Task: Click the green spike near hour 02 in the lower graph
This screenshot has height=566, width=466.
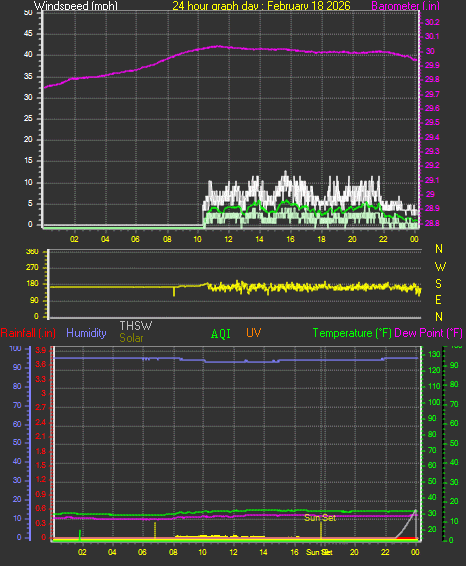Action: point(80,535)
